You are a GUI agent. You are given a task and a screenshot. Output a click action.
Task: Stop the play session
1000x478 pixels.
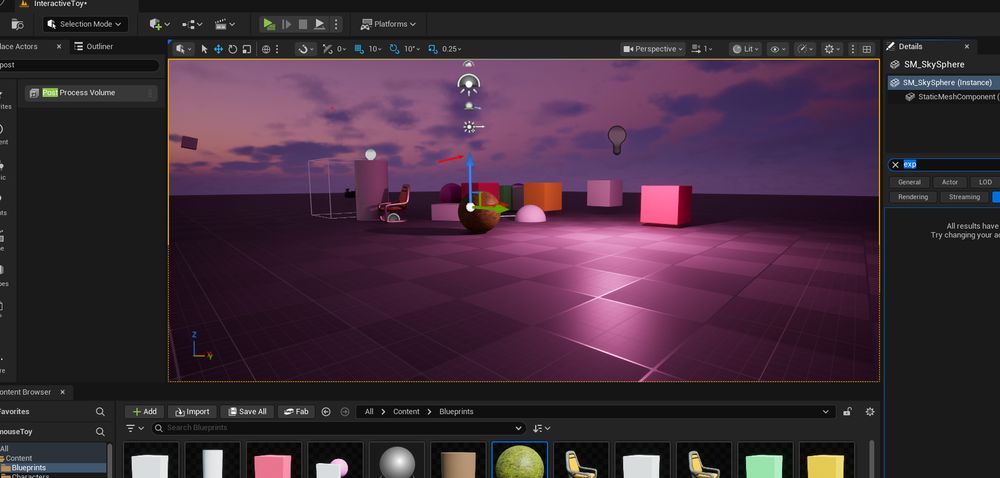(x=303, y=24)
